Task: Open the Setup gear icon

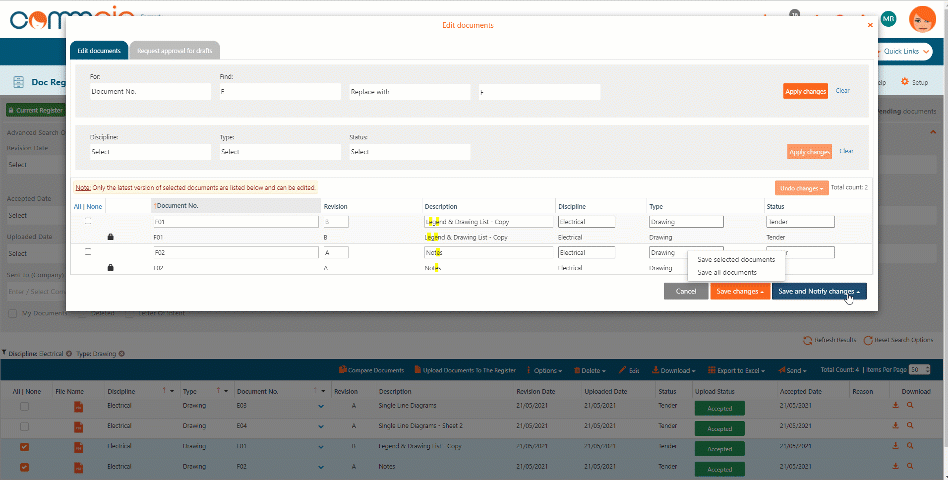Action: [x=904, y=82]
